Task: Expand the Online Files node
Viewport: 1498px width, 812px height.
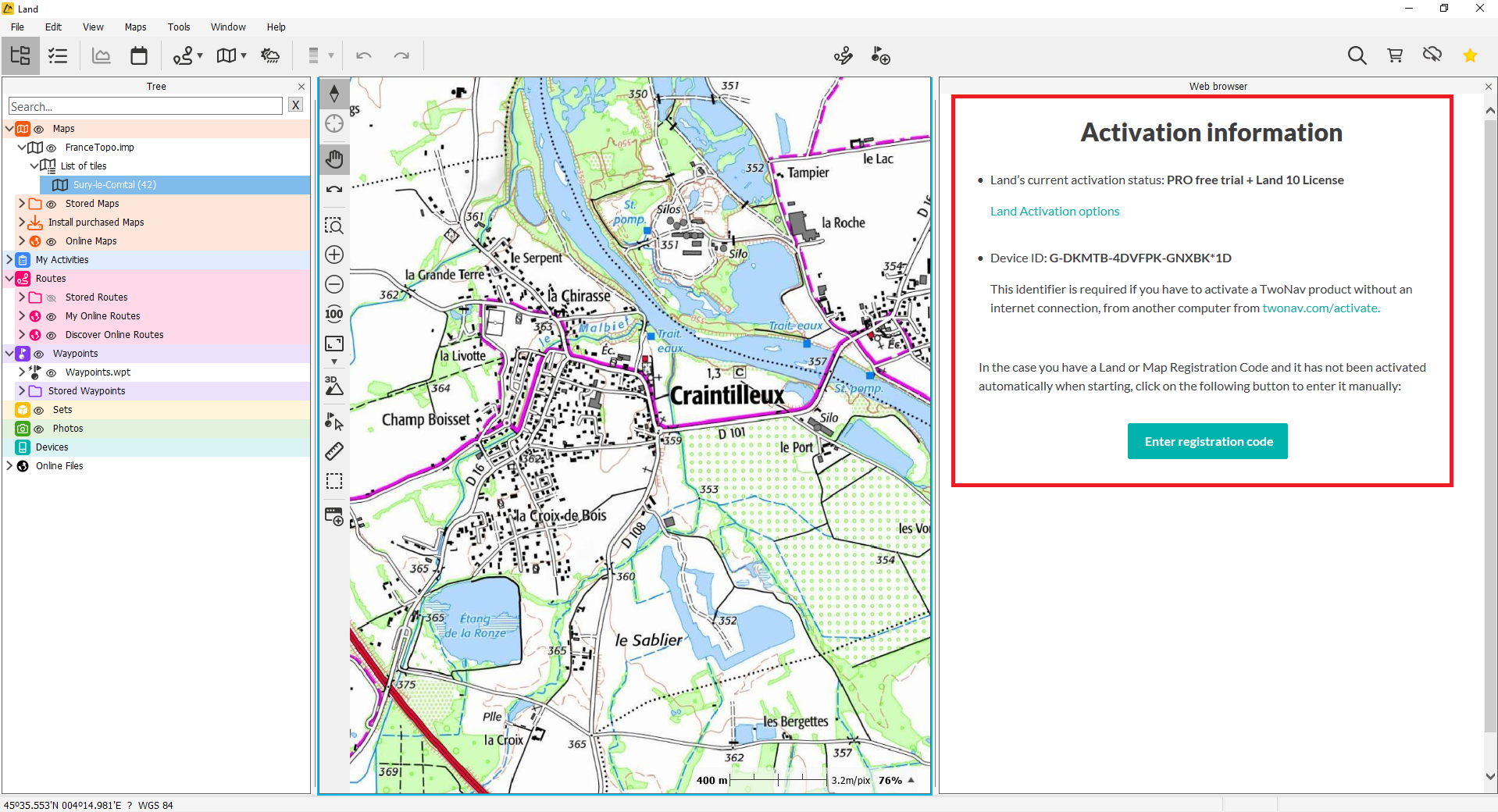Action: [9, 465]
